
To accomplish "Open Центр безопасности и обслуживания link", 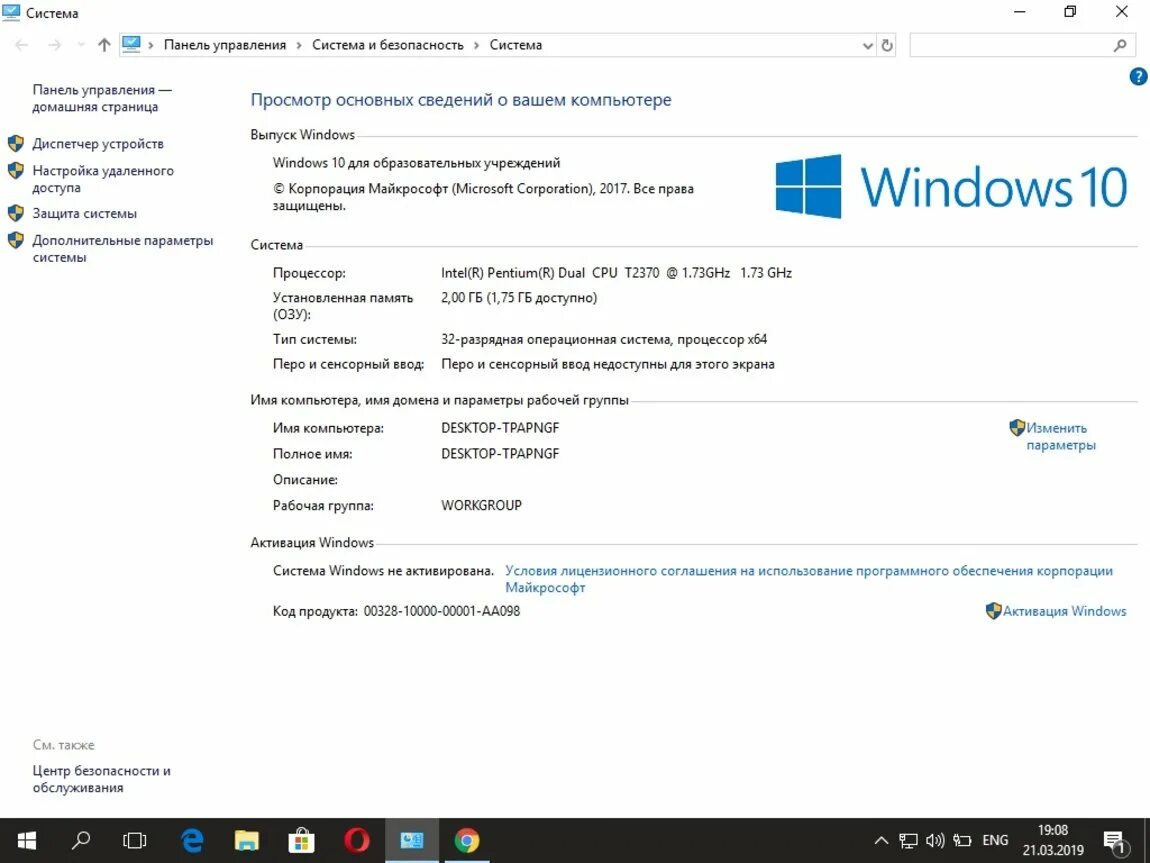I will 101,779.
